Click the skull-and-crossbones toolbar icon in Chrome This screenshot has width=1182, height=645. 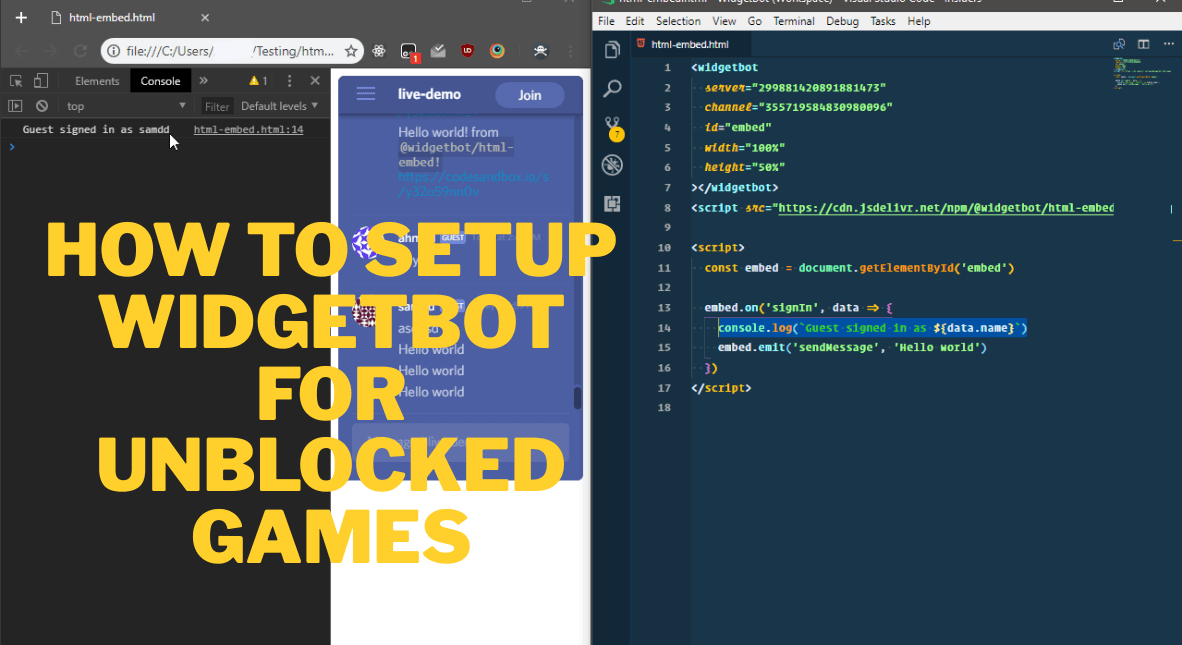coord(540,51)
